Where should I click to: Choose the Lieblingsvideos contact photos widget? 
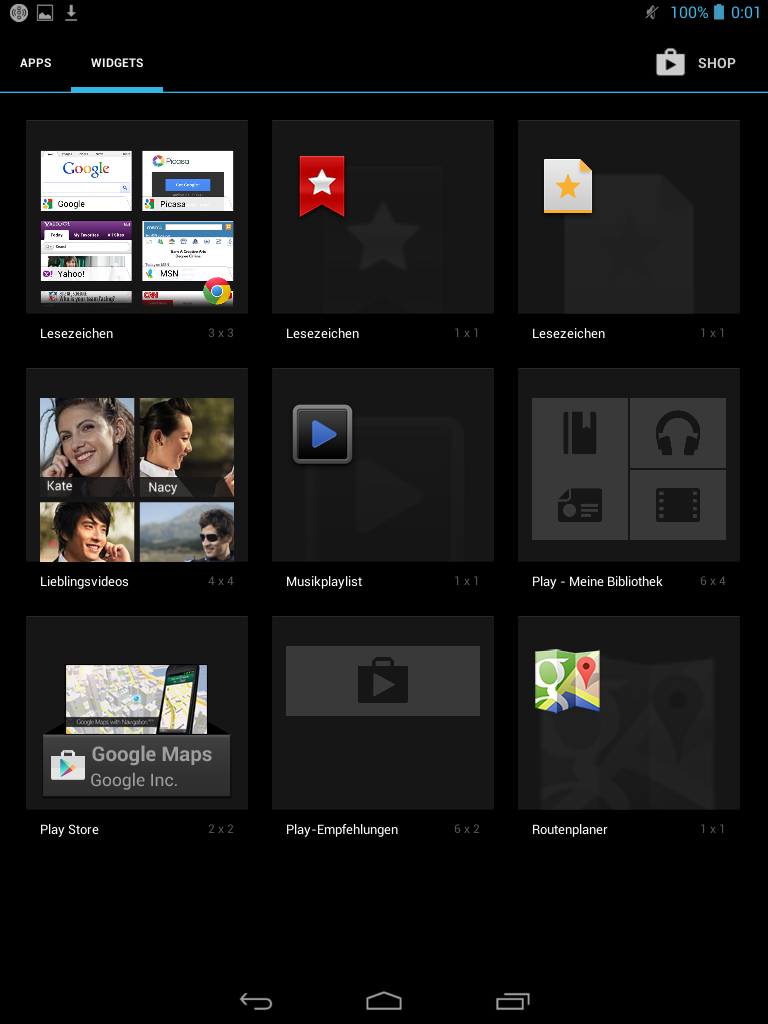(137, 479)
